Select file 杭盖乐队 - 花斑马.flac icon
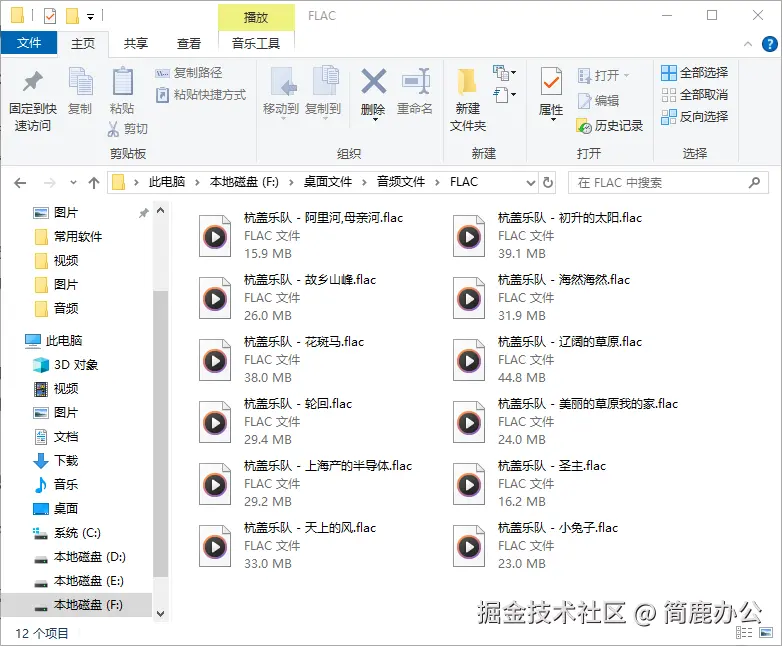782x646 pixels. click(x=215, y=360)
